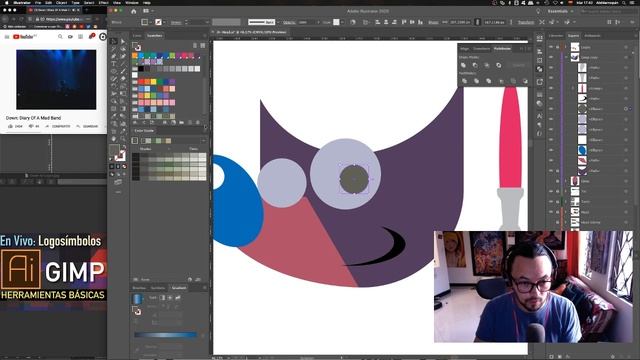Select the Hand tool
The width and height of the screenshot is (640, 360).
114,139
